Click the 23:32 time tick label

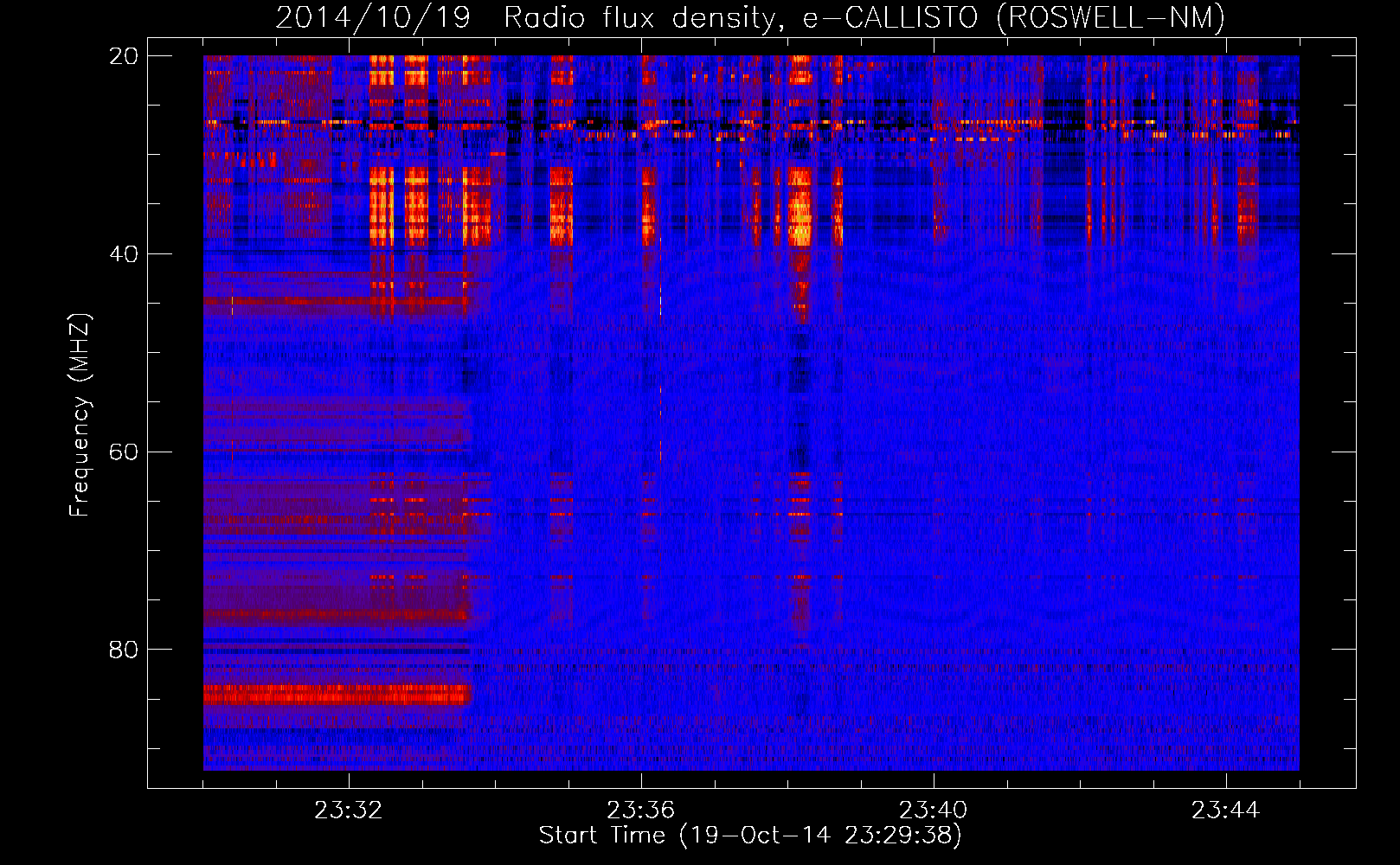coord(348,811)
